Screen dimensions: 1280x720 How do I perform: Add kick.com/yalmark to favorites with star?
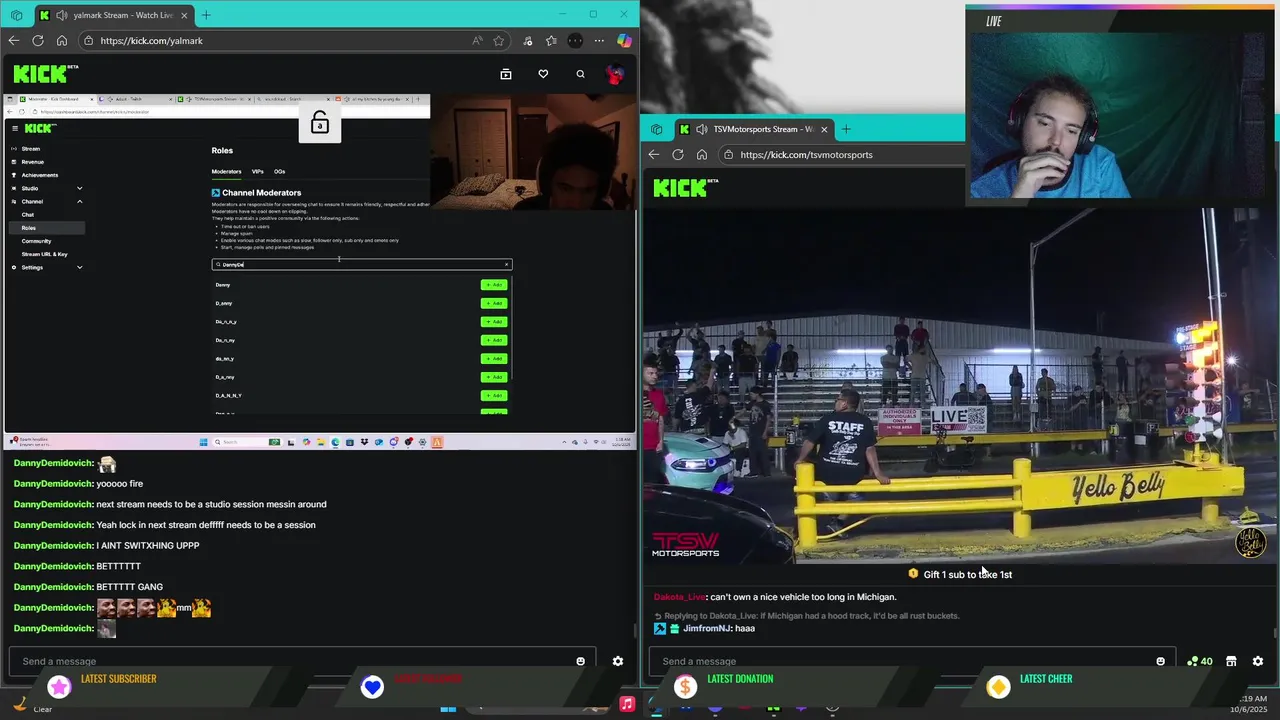(x=498, y=41)
